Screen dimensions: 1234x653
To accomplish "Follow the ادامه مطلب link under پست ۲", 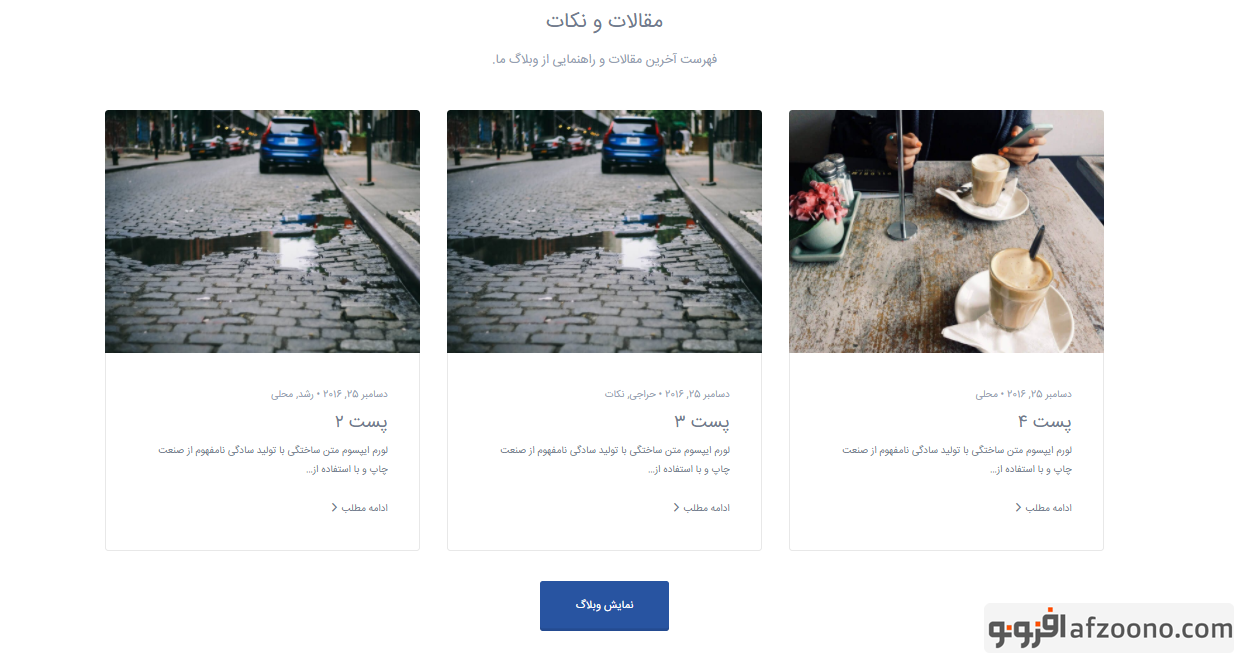I will tap(364, 508).
